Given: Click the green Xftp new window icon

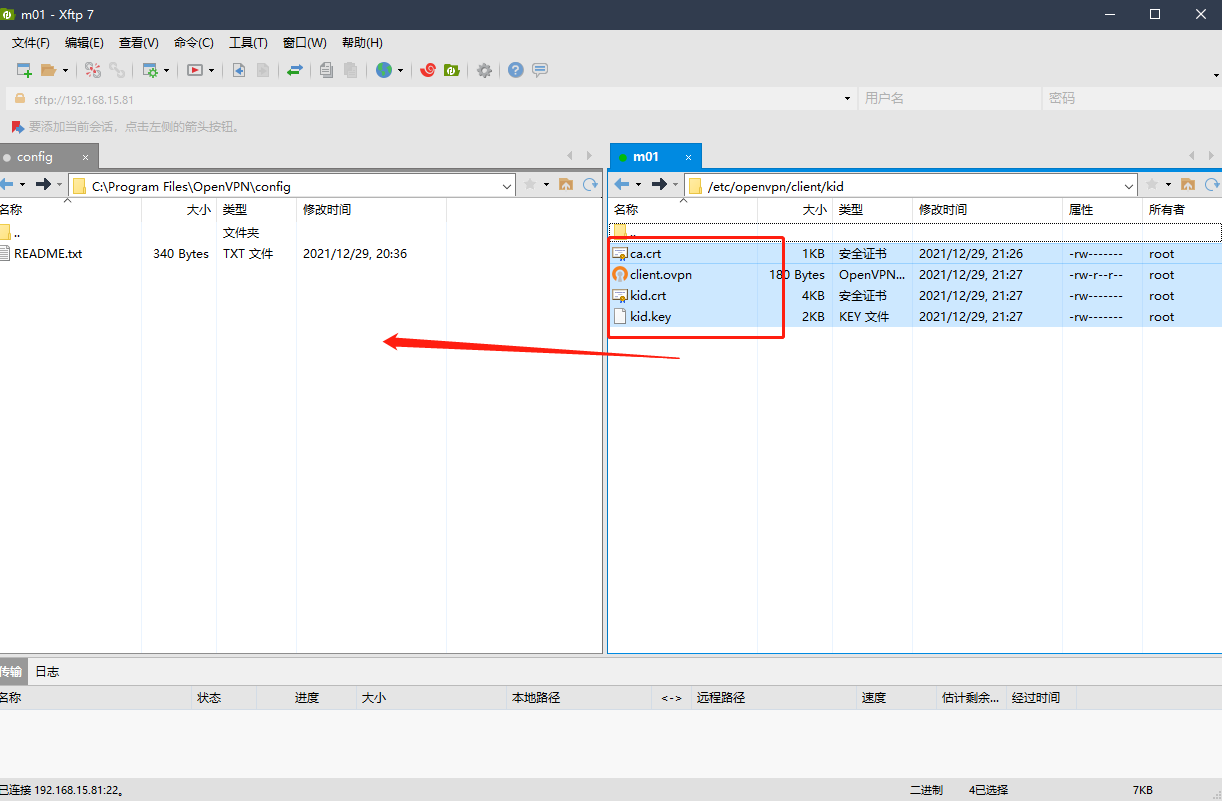Looking at the screenshot, I should [x=452, y=70].
